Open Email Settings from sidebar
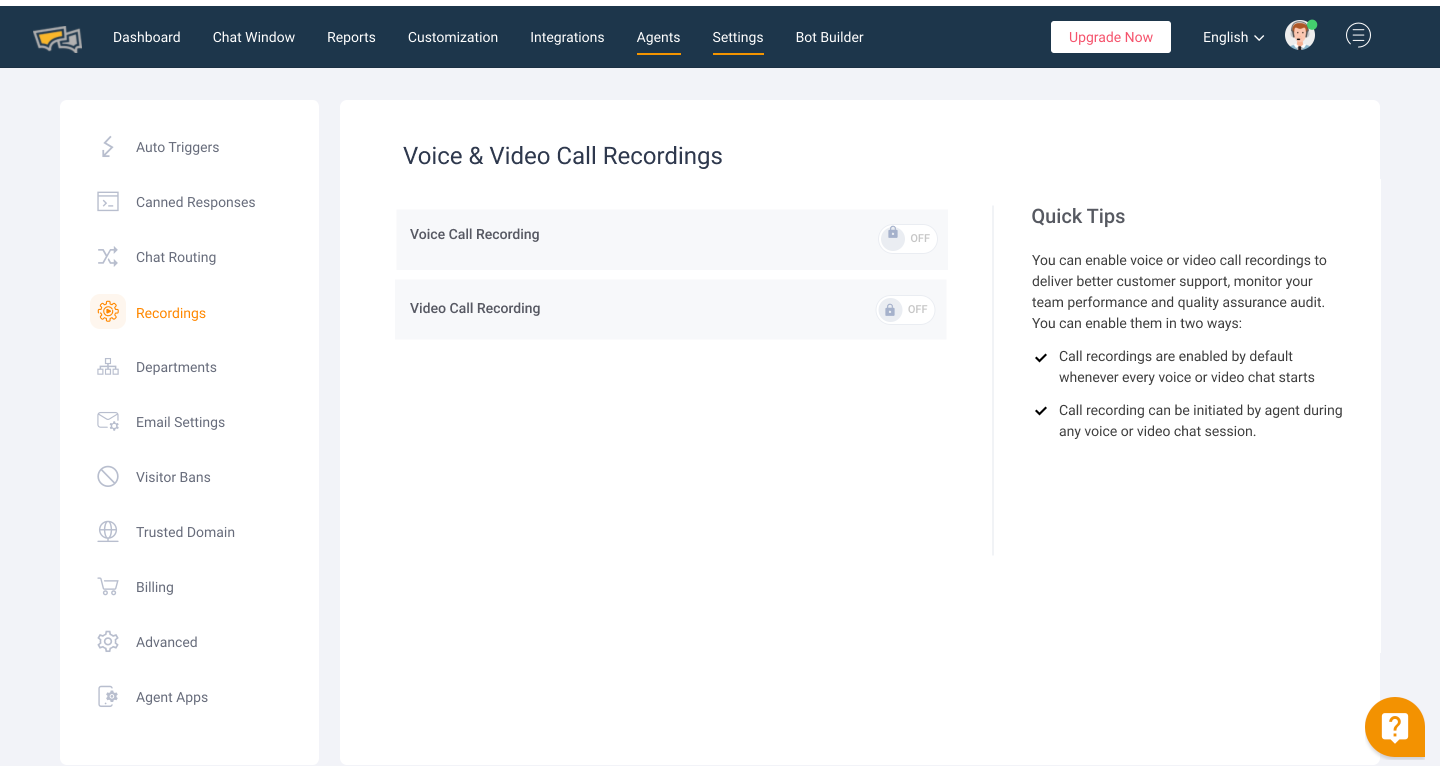 (180, 422)
